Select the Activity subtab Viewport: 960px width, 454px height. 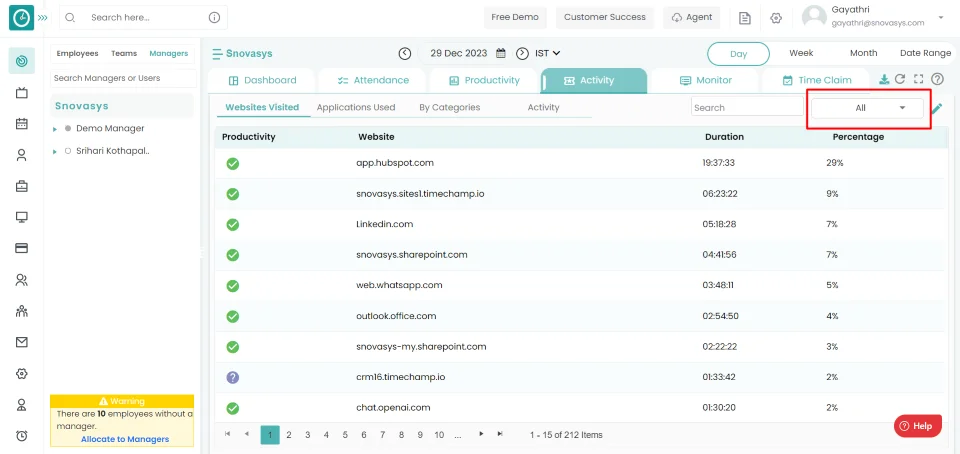pos(543,107)
